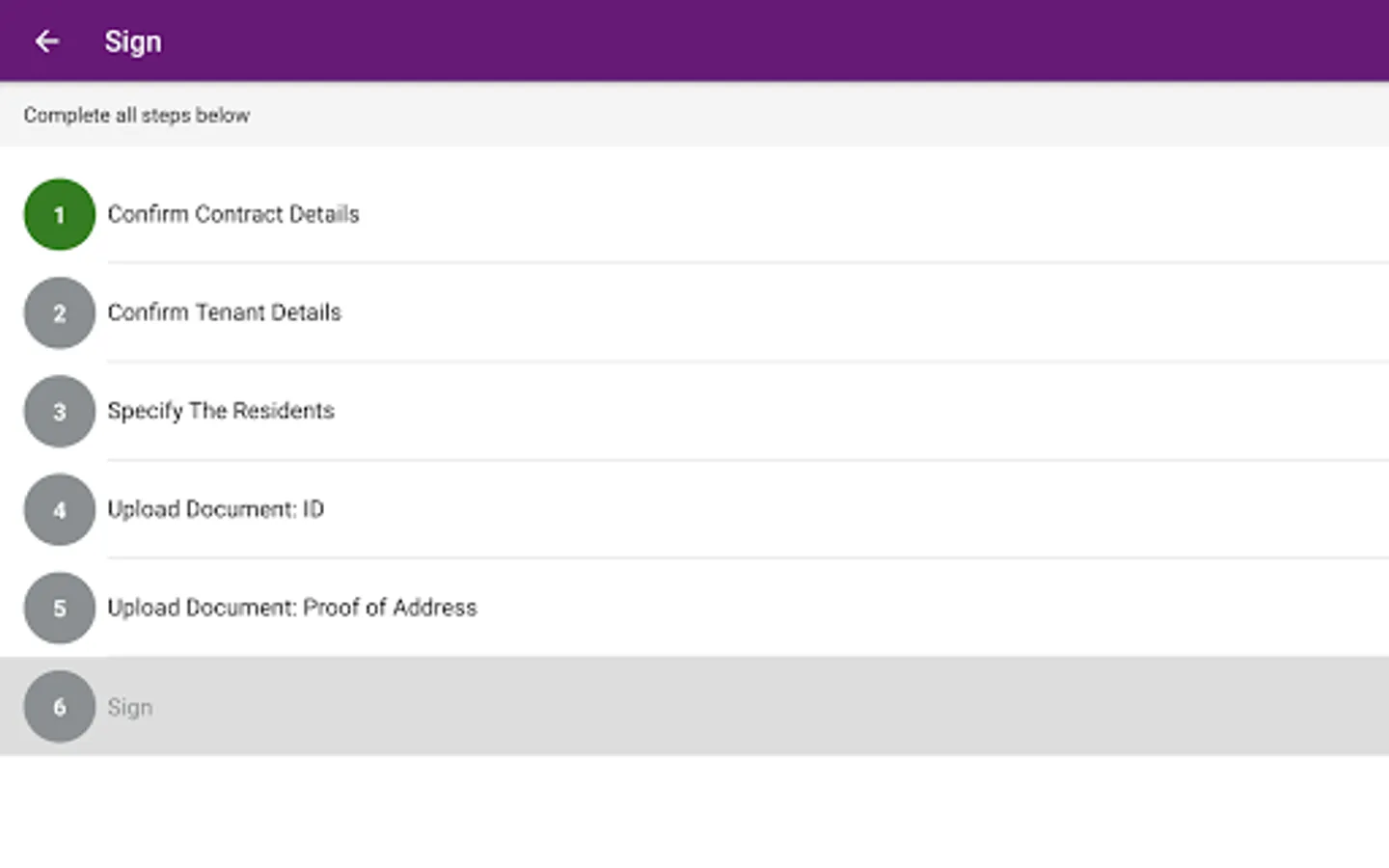1389x868 pixels.
Task: Click the number 3 step circle
Action: [60, 411]
